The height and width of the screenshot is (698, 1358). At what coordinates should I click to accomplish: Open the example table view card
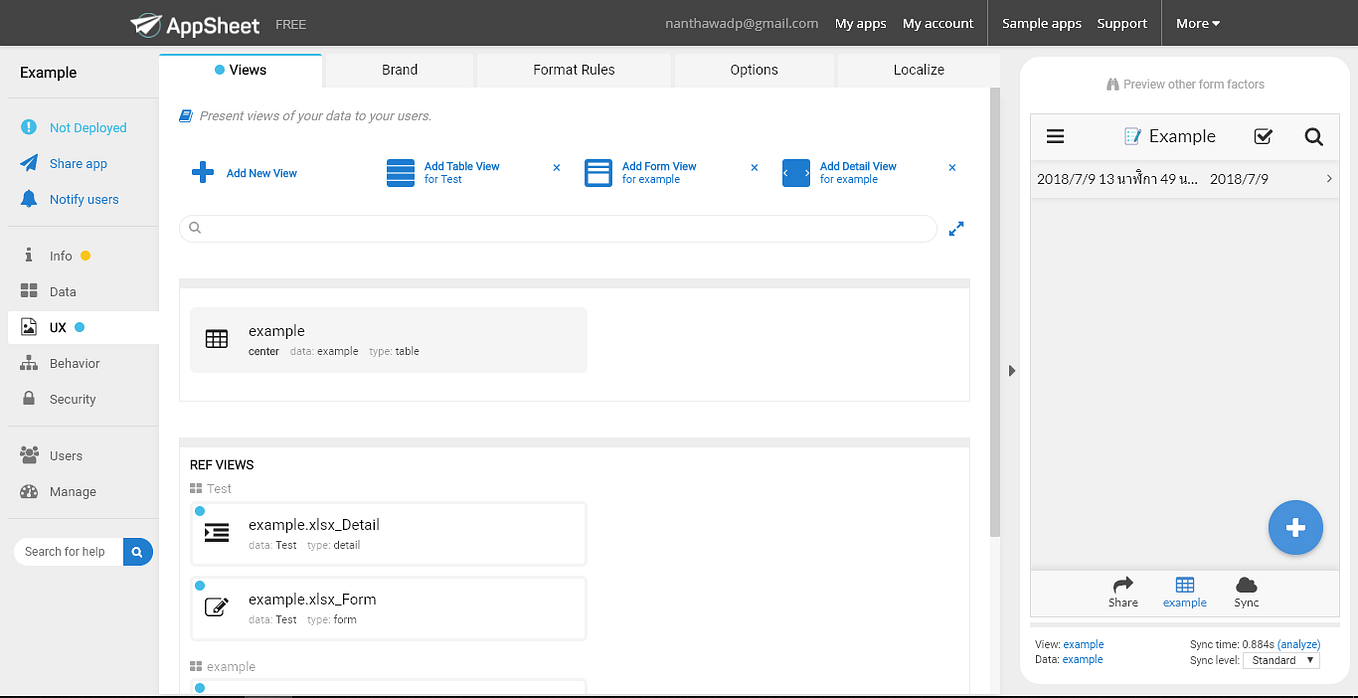pos(388,340)
